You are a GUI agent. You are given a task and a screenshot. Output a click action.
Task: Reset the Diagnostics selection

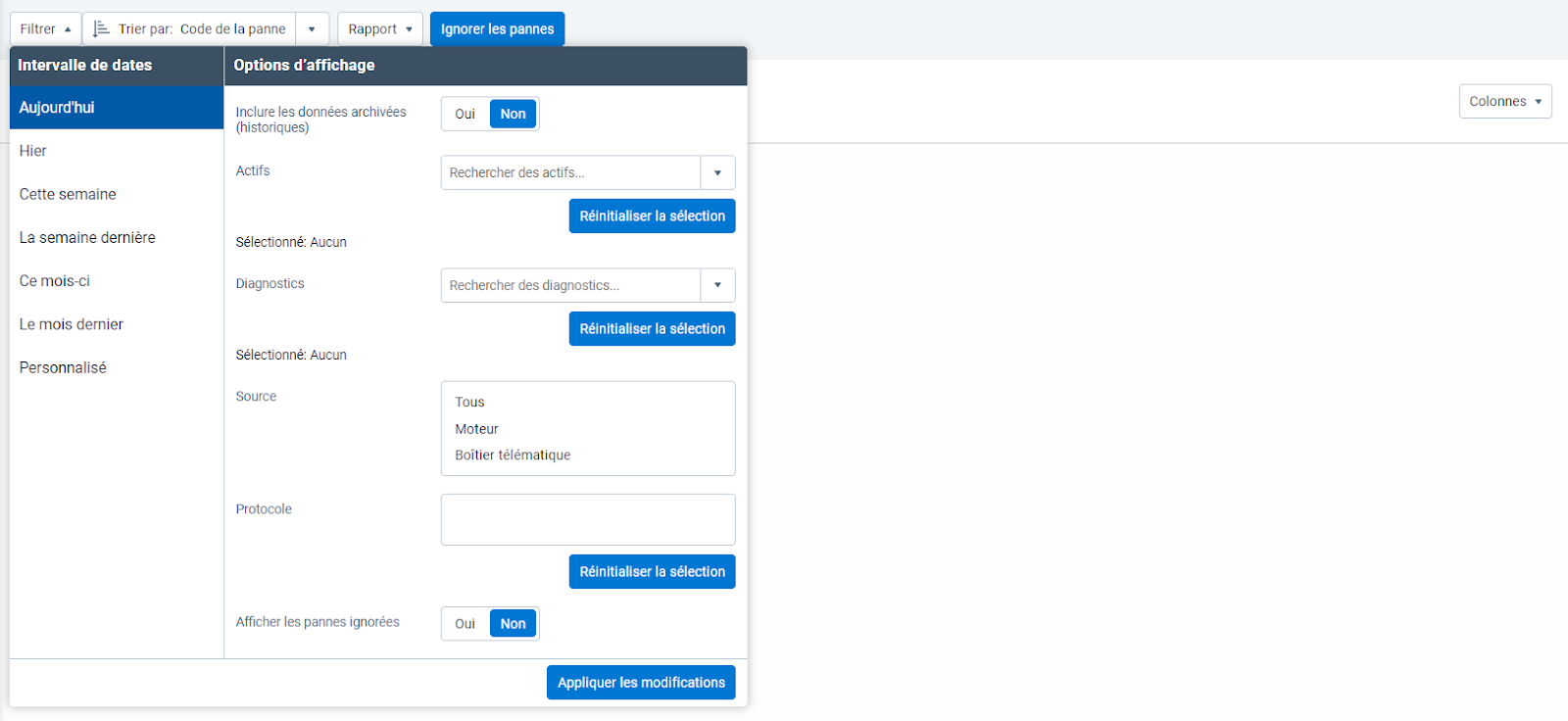pyautogui.click(x=652, y=329)
